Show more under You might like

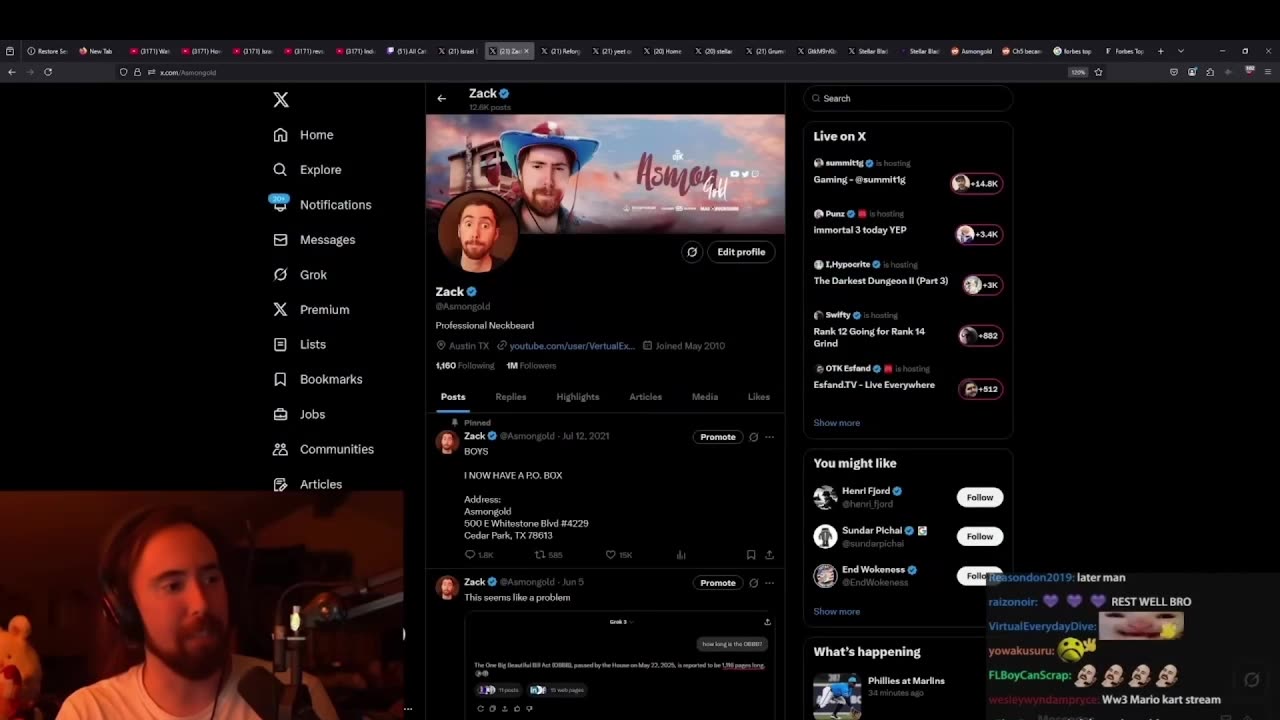(837, 612)
